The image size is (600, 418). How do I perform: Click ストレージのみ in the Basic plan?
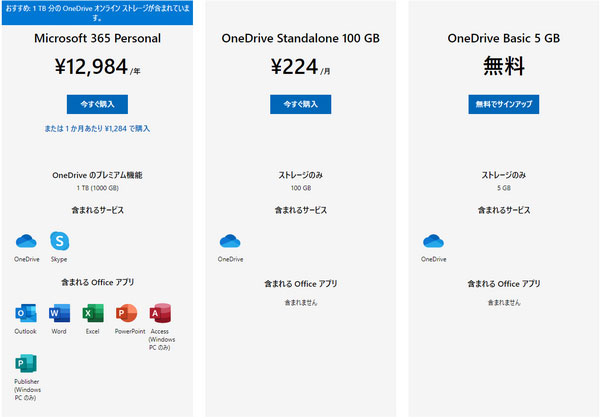504,175
